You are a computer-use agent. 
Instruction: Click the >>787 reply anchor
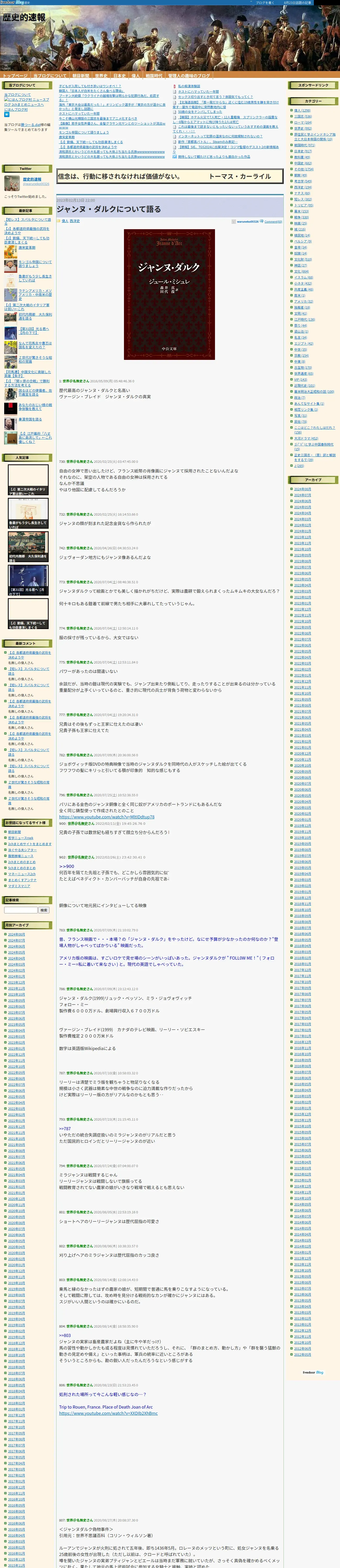click(x=65, y=1128)
